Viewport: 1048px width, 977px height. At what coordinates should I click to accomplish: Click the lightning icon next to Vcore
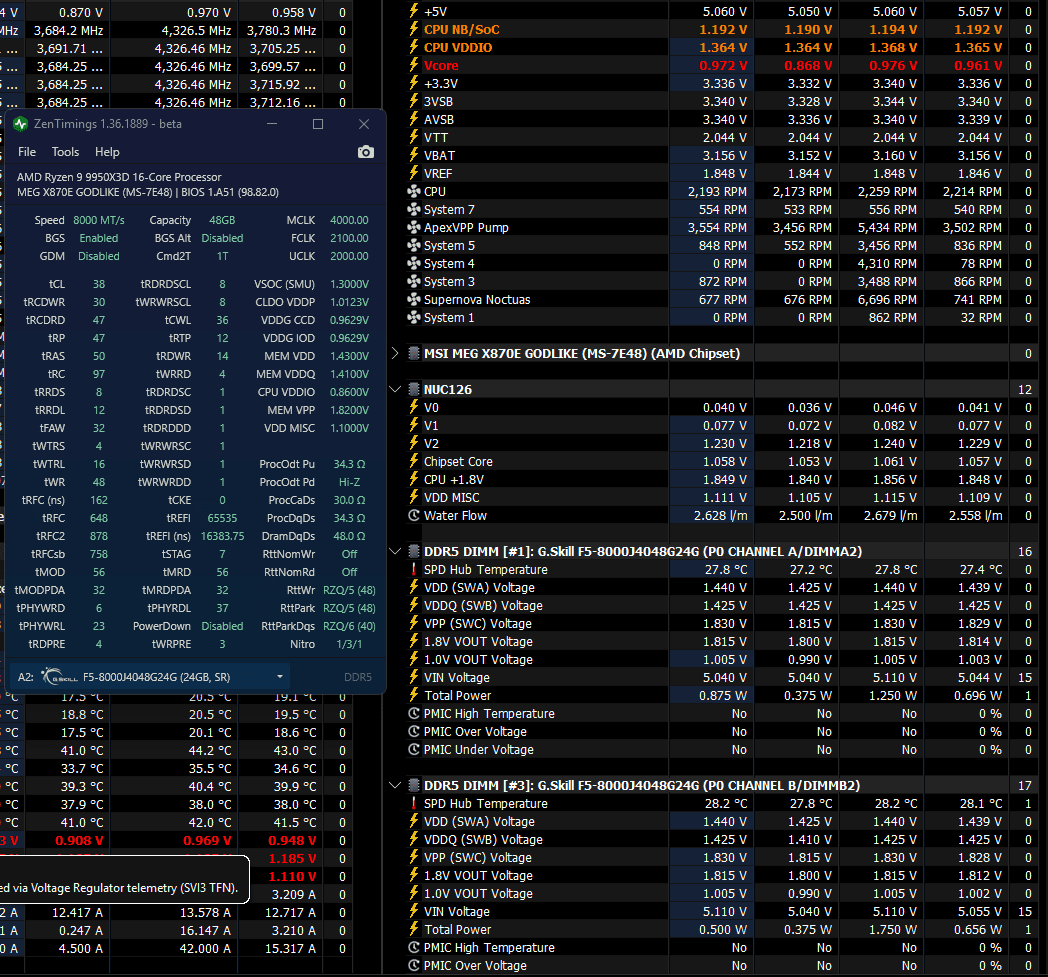point(414,65)
